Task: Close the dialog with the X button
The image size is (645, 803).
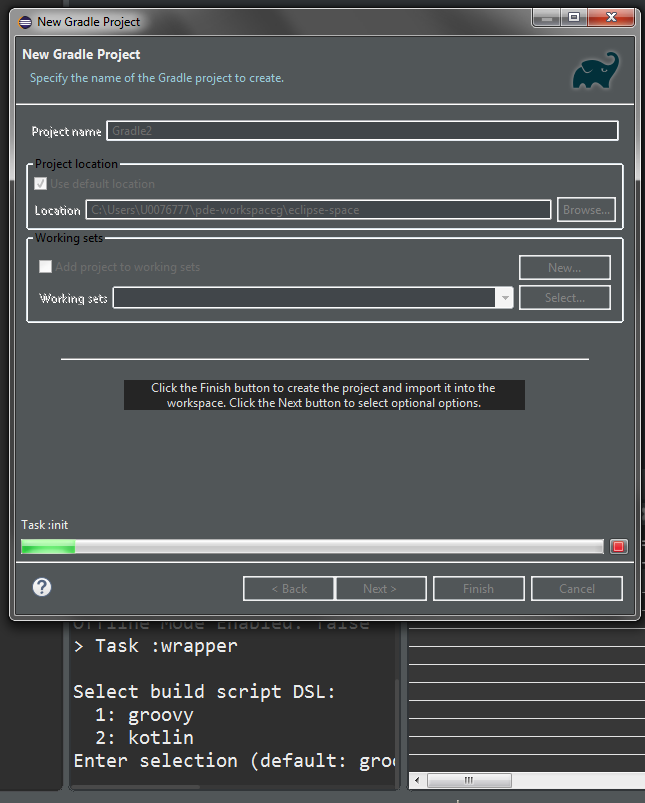Action: click(611, 18)
